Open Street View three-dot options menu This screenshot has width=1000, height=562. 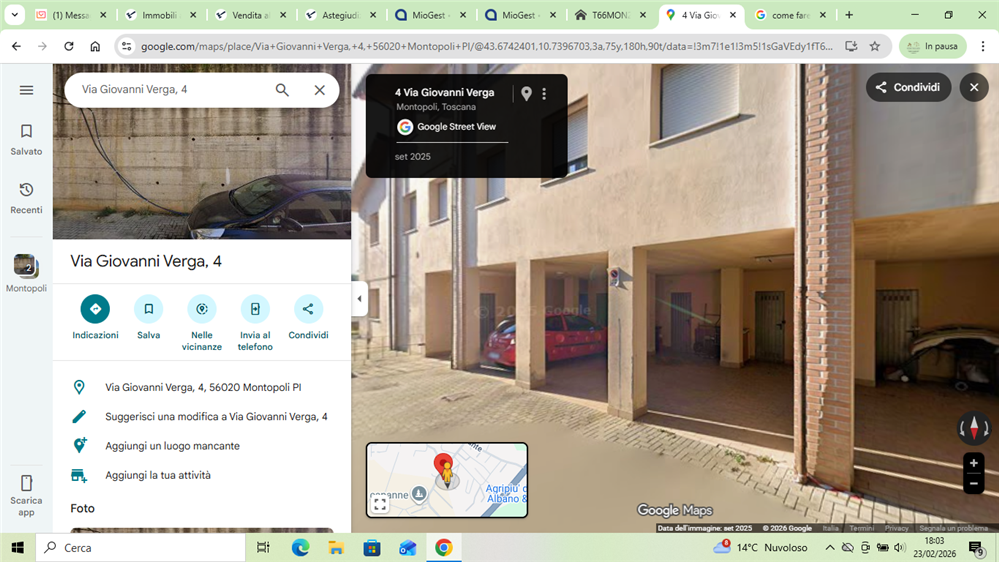click(x=544, y=94)
